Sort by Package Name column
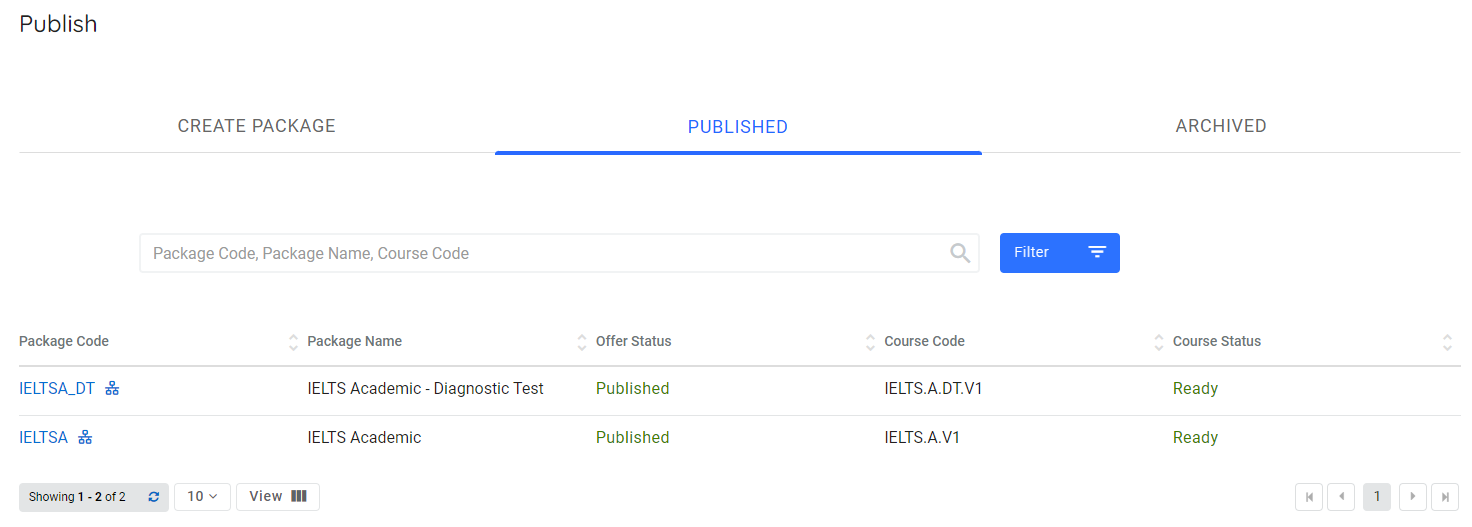 point(582,342)
